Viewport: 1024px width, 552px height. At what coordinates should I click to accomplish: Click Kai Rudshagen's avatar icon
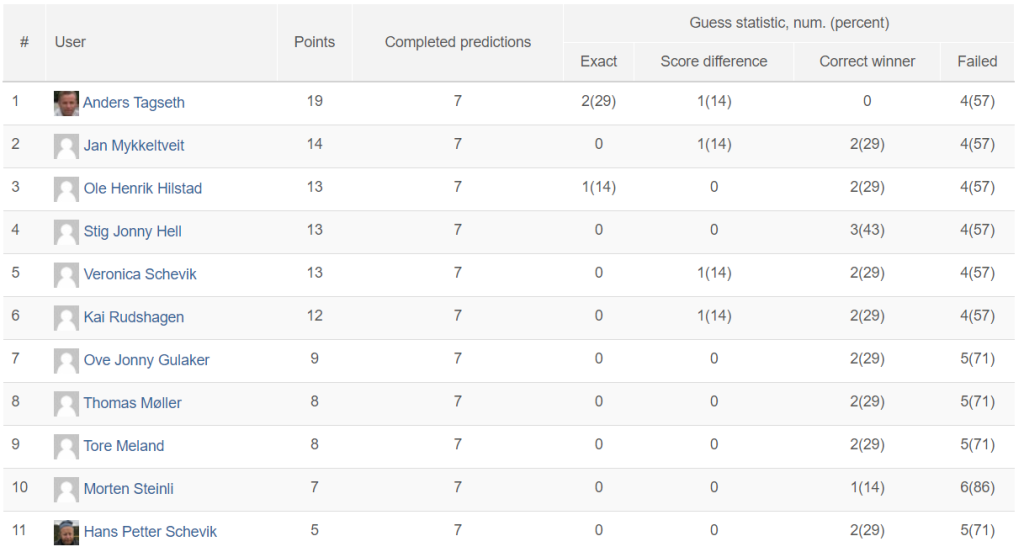(66, 318)
